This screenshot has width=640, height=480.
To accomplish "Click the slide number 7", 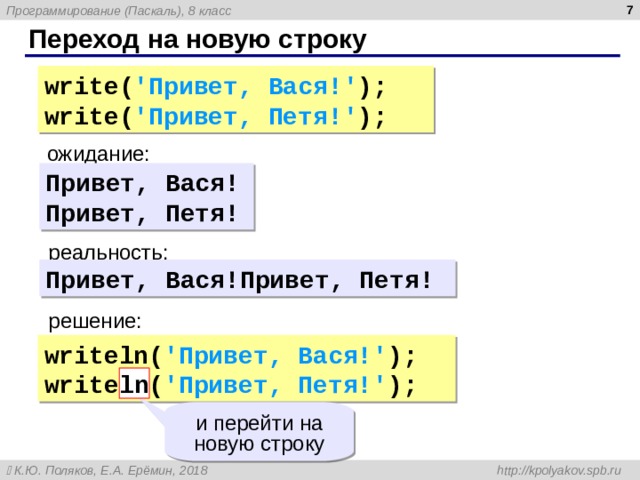I will [x=630, y=10].
